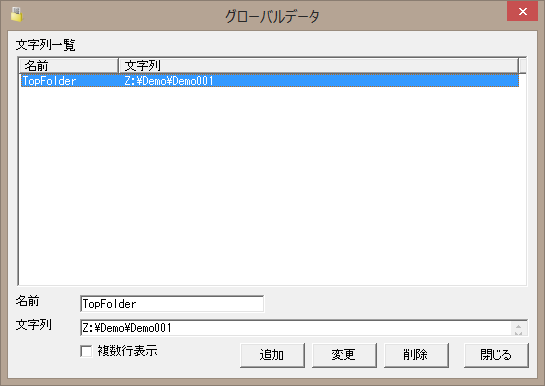Click the down arrow of 文字列 field
This screenshot has height=386, width=545.
point(519,333)
